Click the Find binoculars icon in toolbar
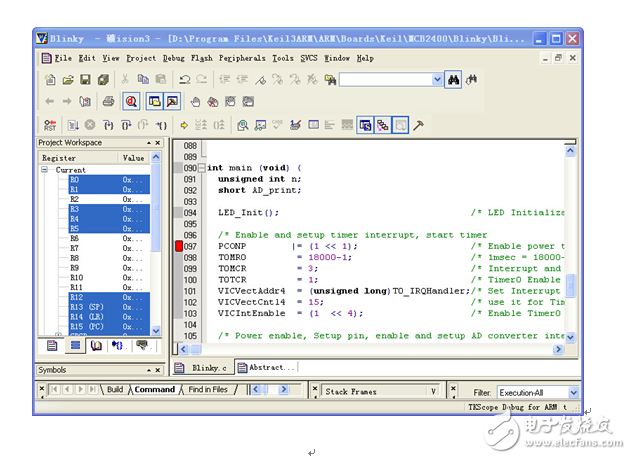Image resolution: width=631 pixels, height=459 pixels. 453,79
